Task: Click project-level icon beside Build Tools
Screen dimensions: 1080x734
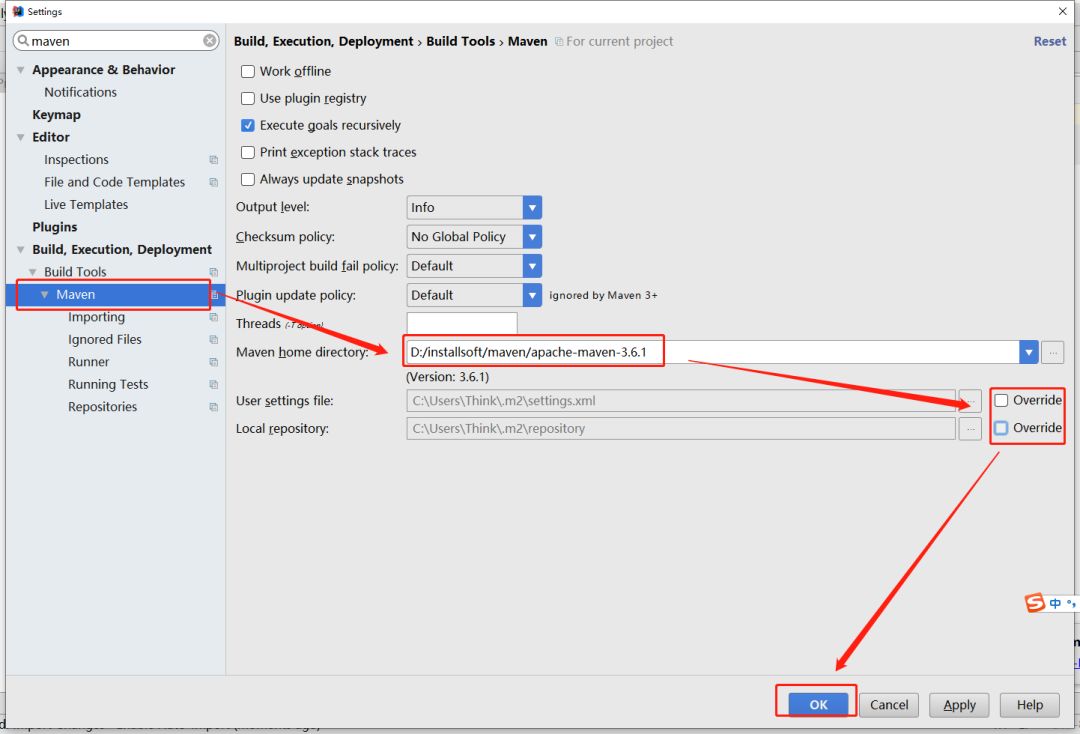Action: tap(213, 272)
